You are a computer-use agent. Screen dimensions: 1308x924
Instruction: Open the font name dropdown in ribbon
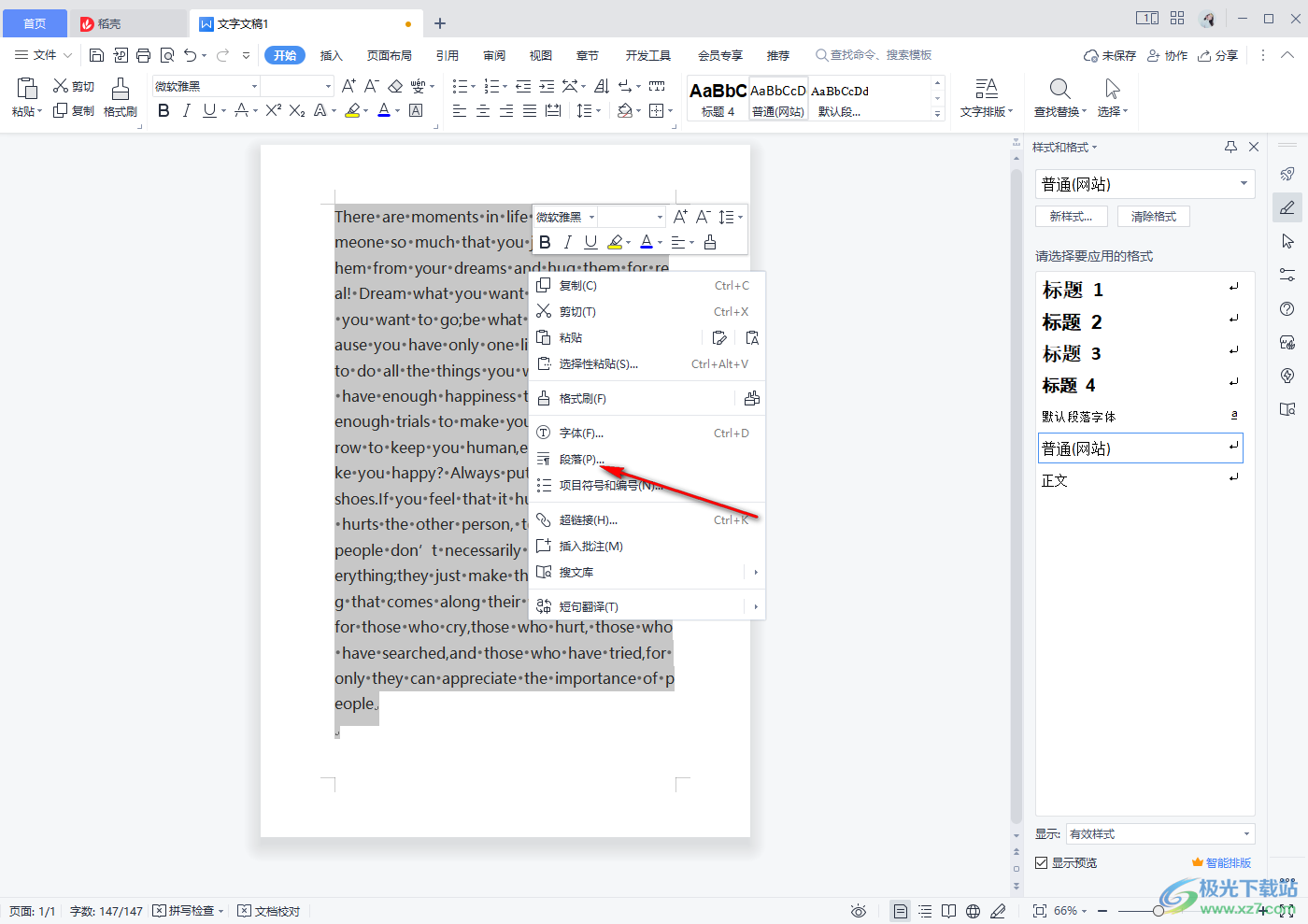coord(254,86)
